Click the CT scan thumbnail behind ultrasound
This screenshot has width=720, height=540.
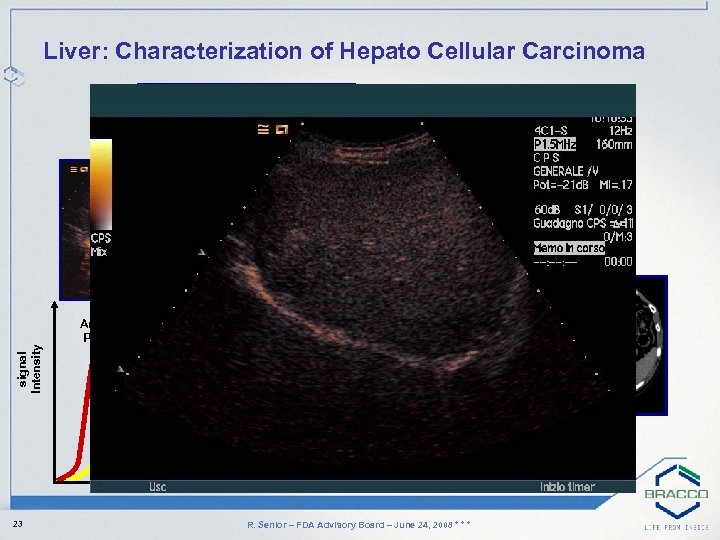point(652,345)
